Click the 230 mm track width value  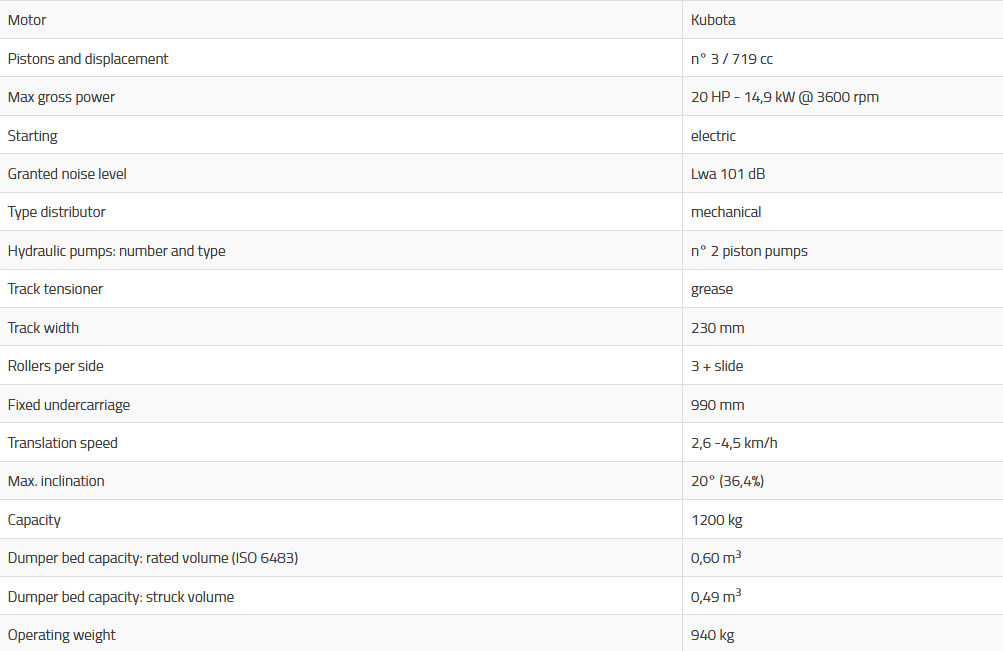(x=717, y=328)
